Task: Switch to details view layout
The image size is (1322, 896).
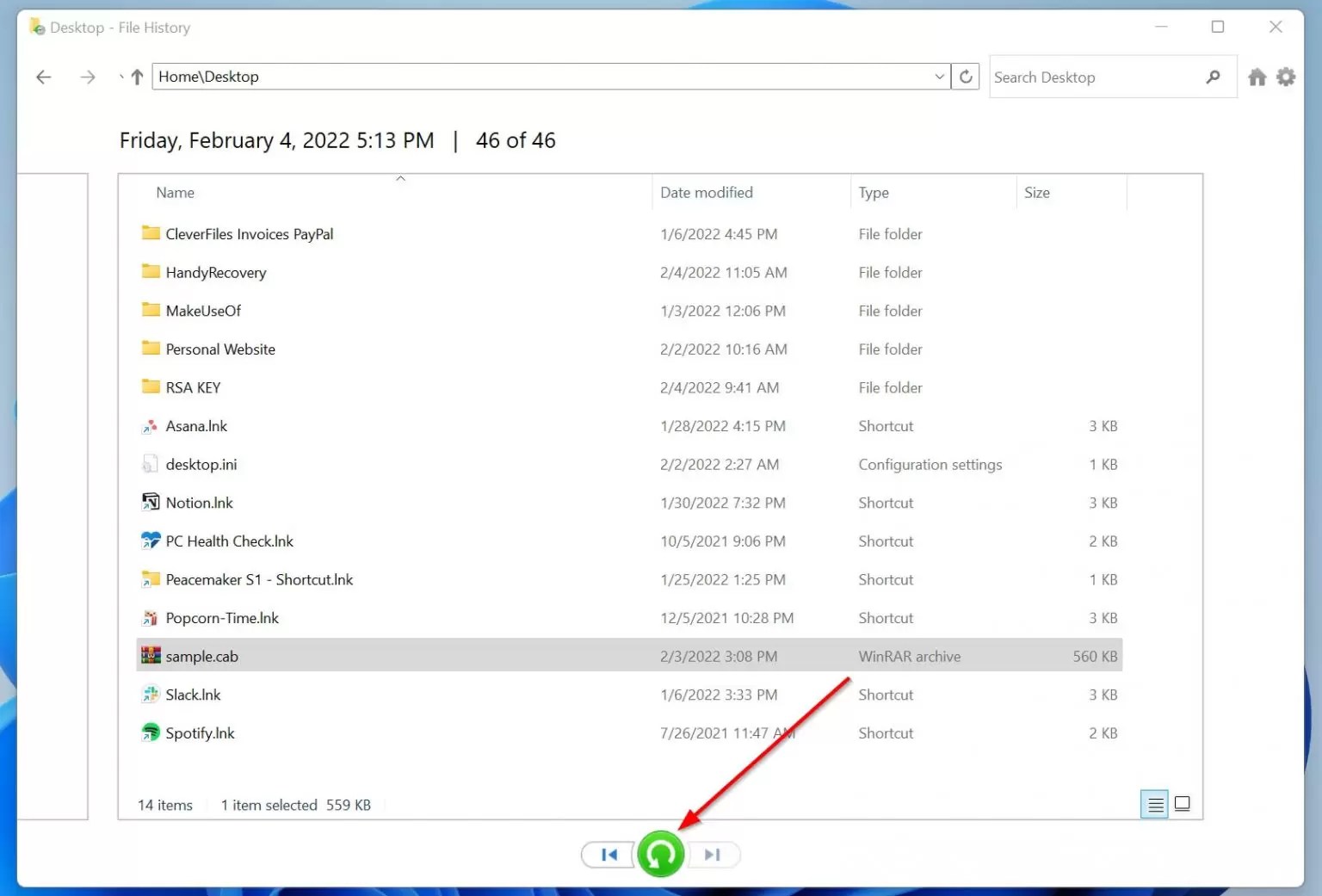Action: coord(1154,804)
